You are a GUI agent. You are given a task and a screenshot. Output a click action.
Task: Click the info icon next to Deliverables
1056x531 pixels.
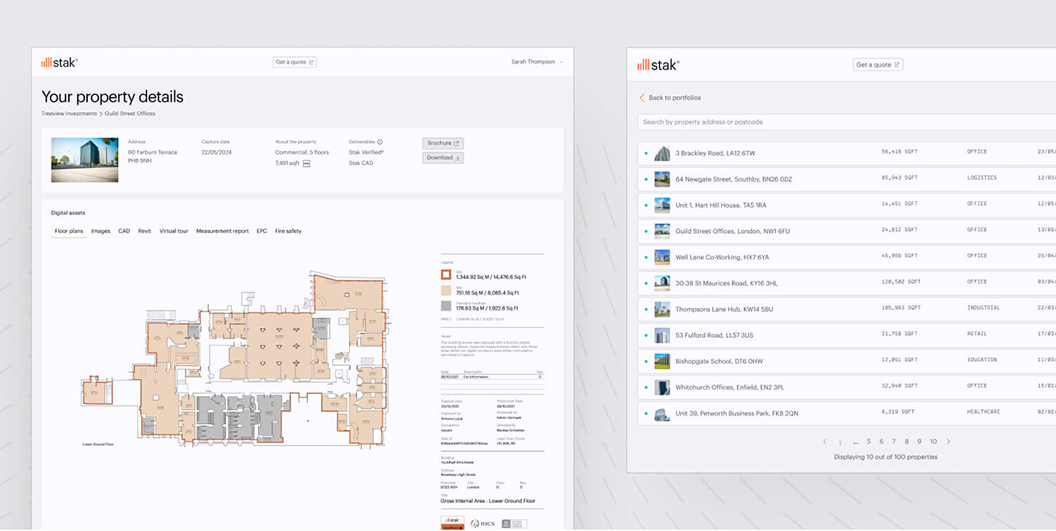tap(380, 142)
